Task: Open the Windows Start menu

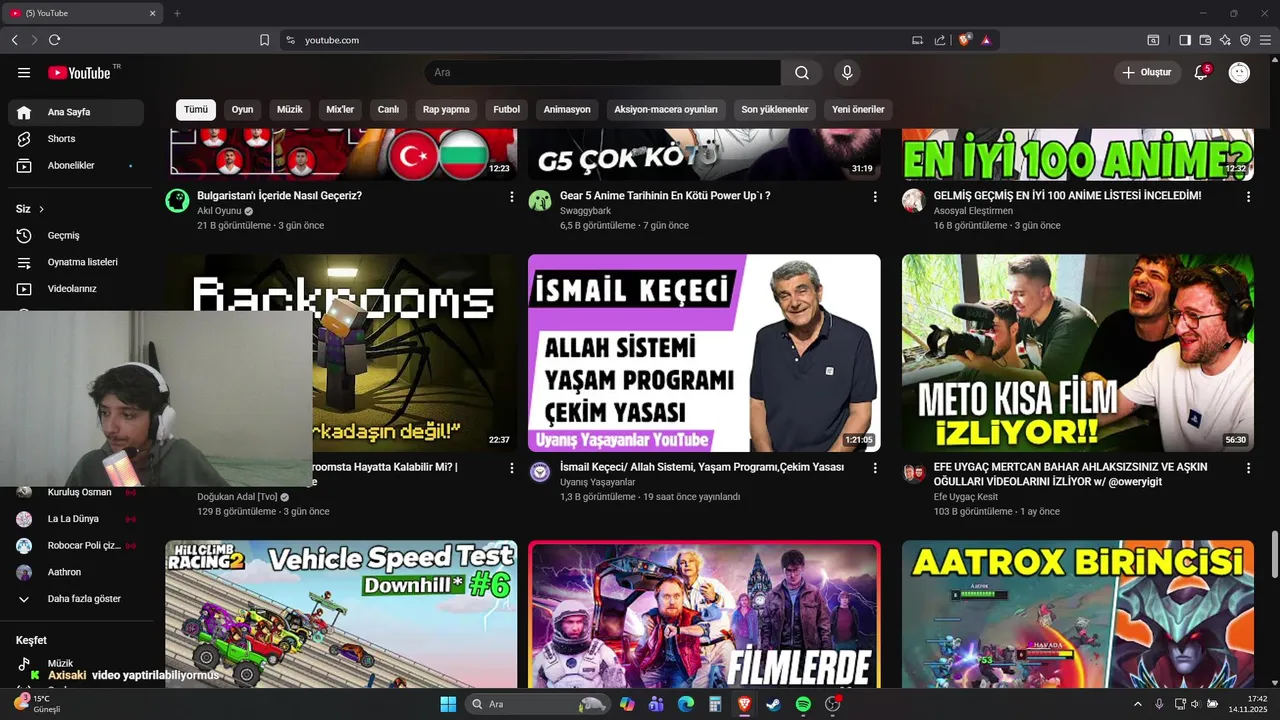Action: [x=447, y=704]
